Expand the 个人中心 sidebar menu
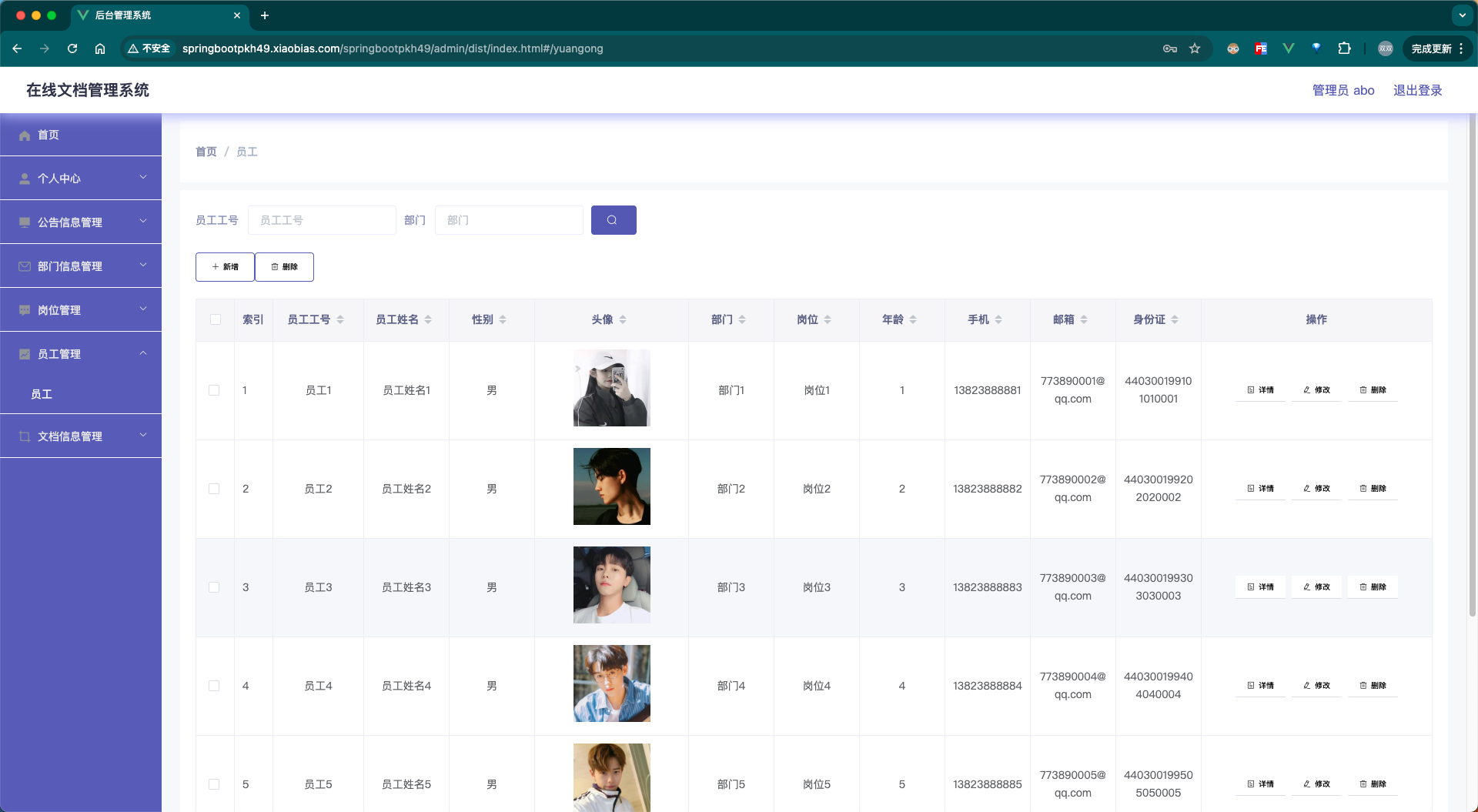Viewport: 1478px width, 812px height. click(81, 178)
